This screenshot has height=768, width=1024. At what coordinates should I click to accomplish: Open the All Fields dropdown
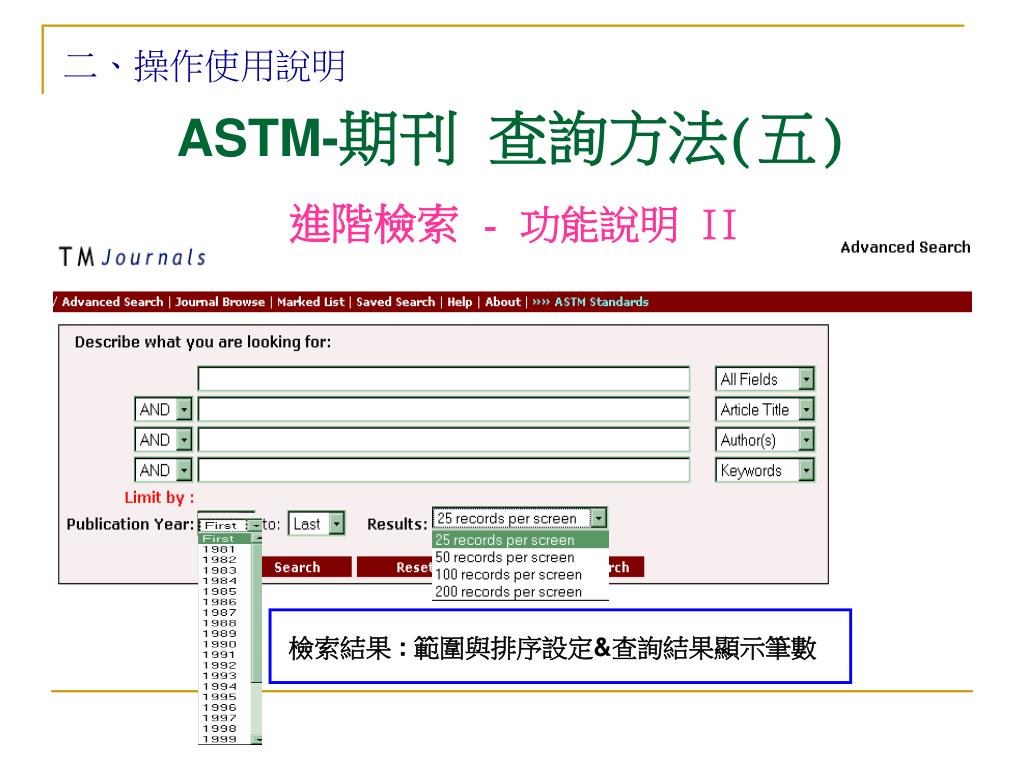click(765, 379)
